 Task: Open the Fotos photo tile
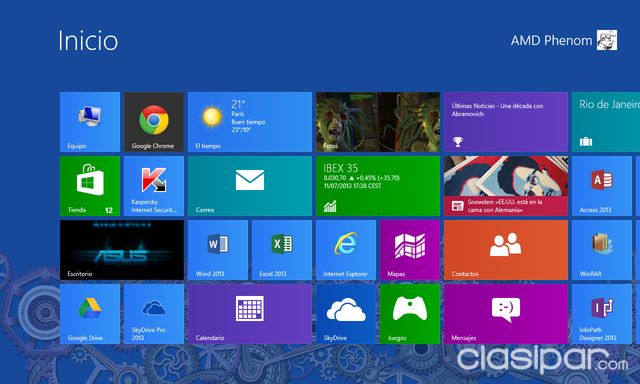(378, 122)
